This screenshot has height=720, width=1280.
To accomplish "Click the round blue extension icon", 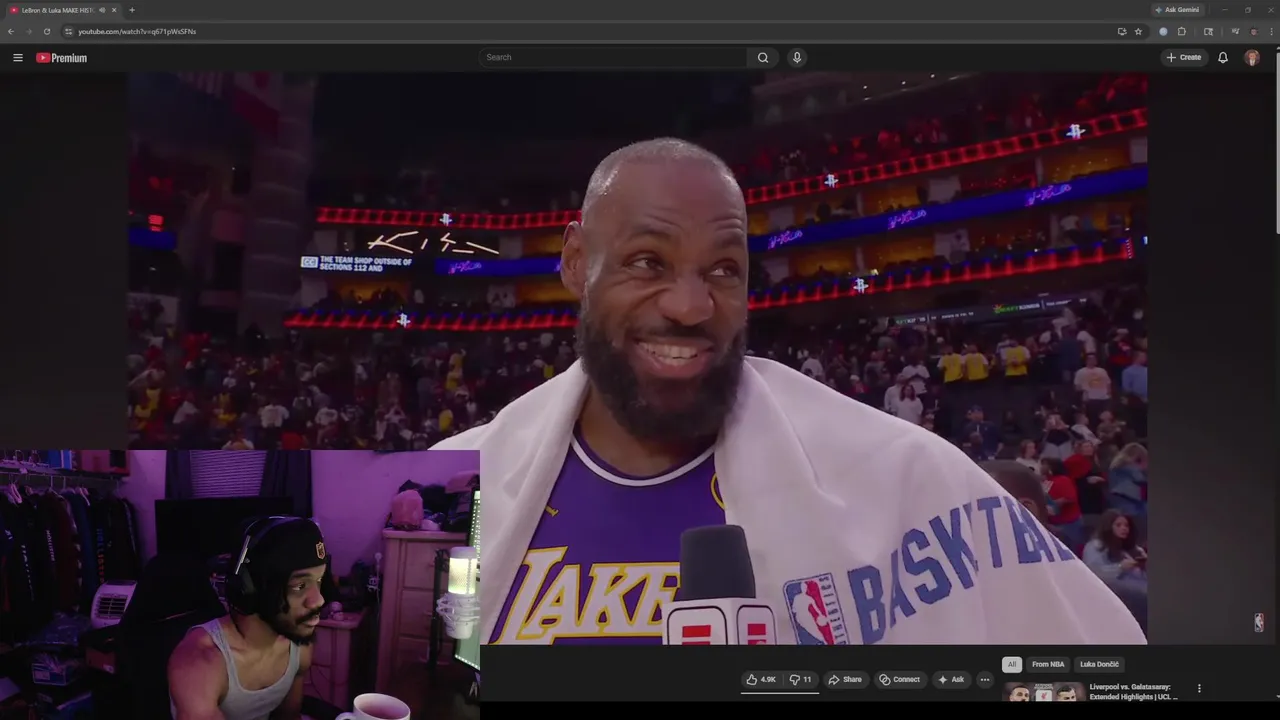I will point(1163,31).
